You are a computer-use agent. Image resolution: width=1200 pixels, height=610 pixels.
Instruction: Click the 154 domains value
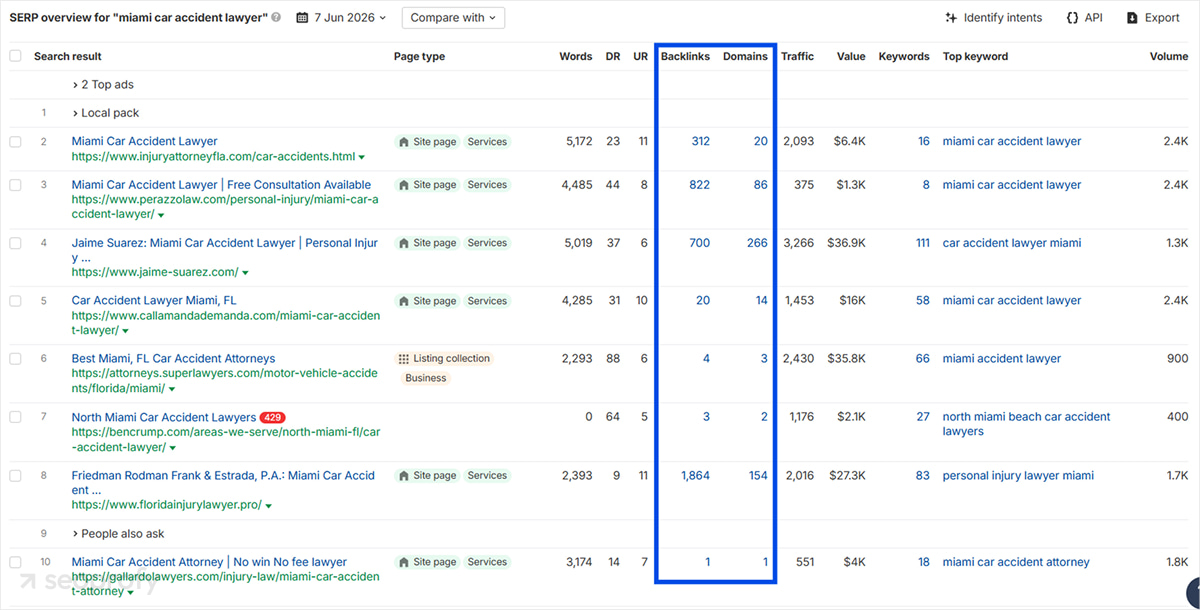tap(758, 476)
